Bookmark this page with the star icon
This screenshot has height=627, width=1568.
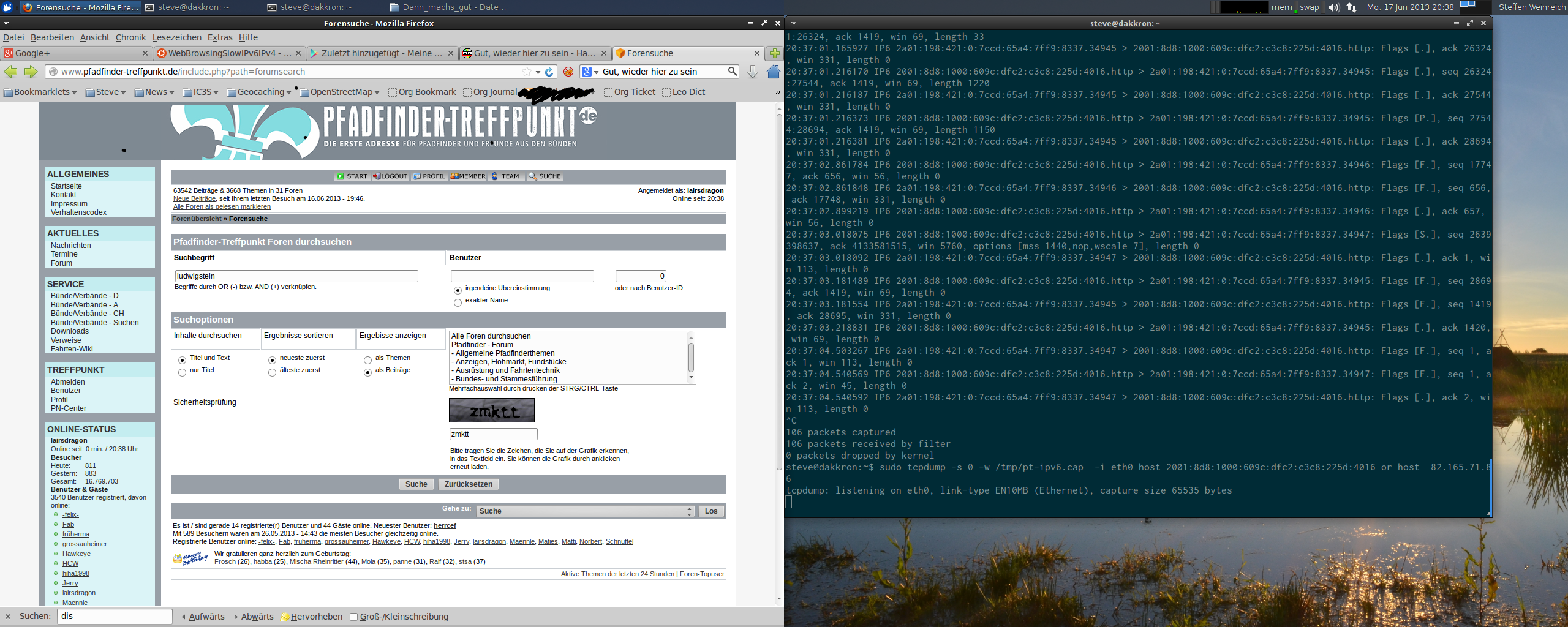[526, 72]
